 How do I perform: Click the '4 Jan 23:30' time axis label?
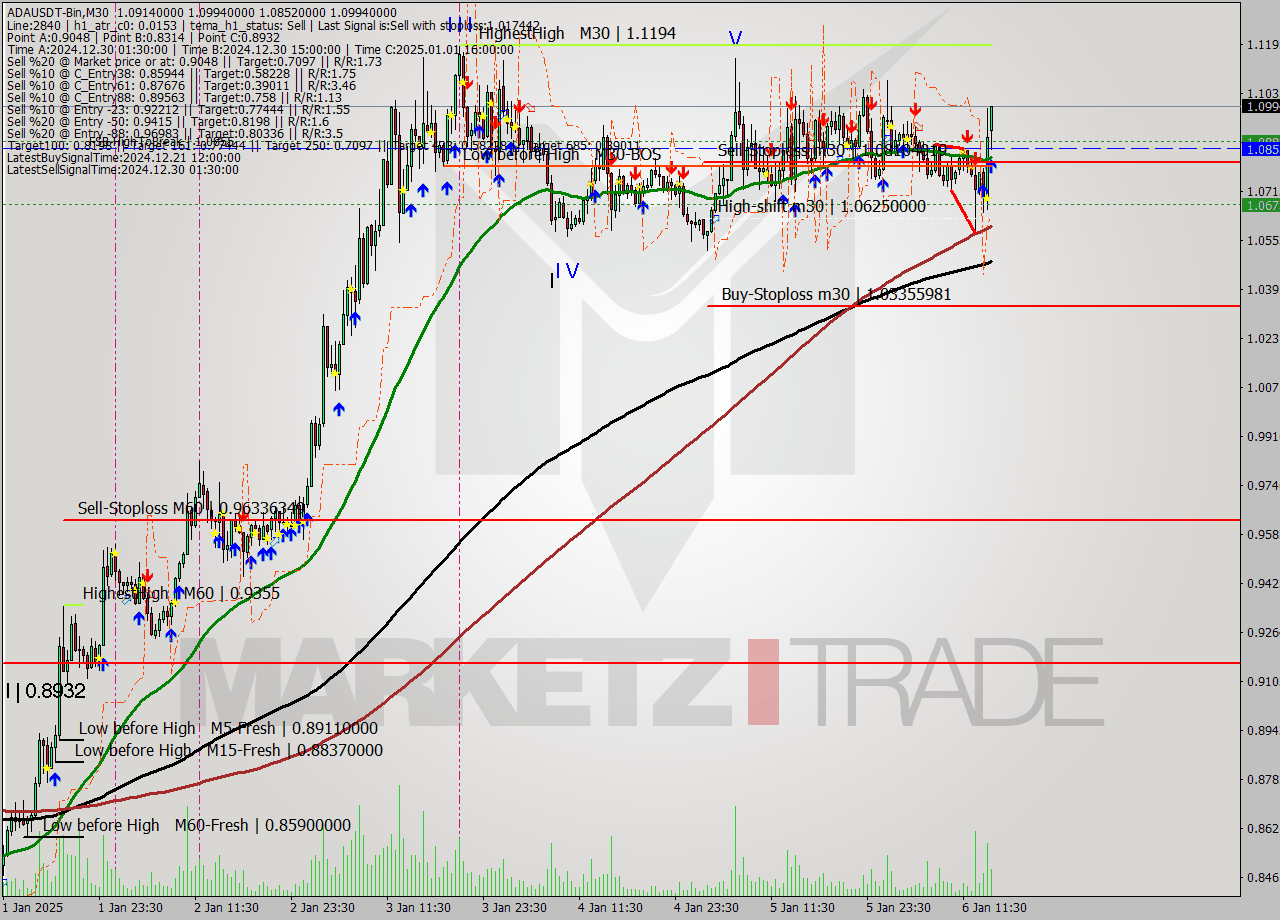(x=706, y=908)
